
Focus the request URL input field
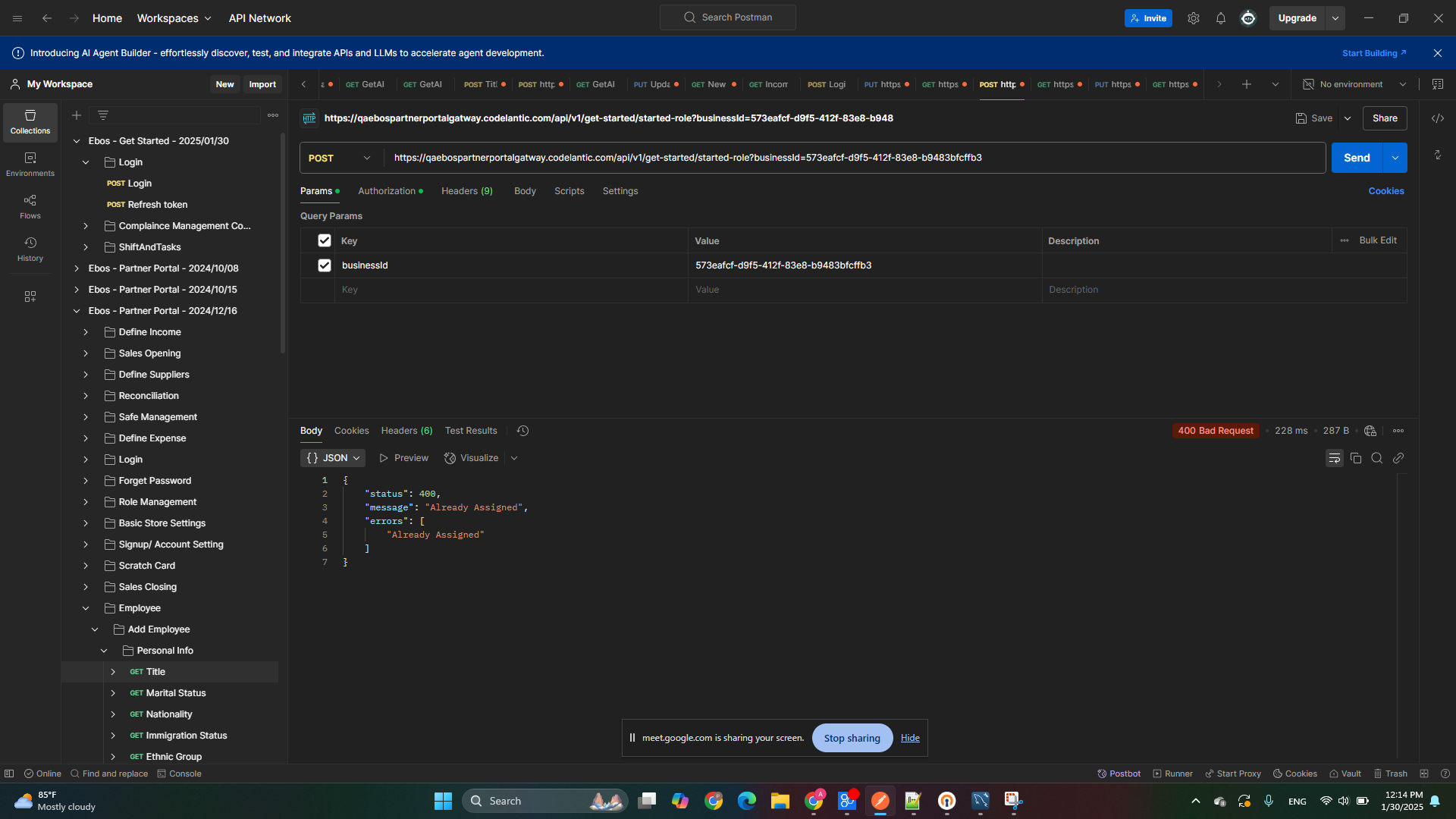[x=855, y=158]
